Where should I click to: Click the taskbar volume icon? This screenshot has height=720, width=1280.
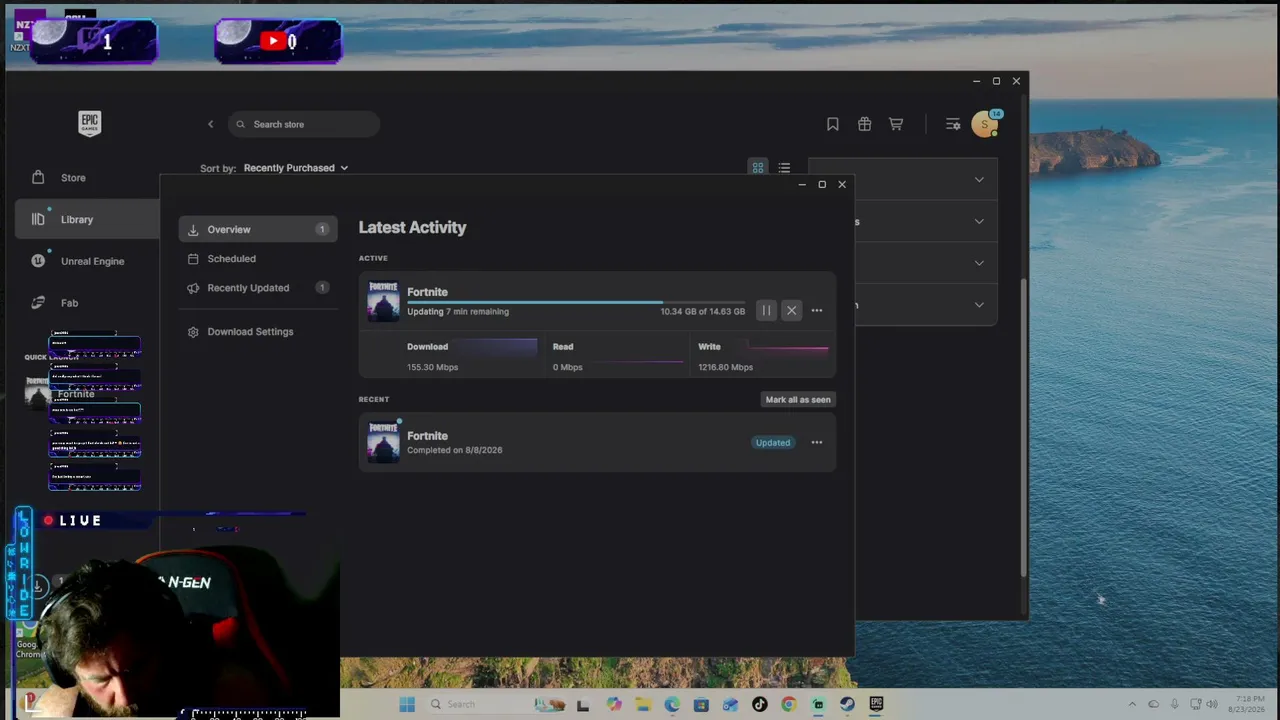click(1213, 705)
